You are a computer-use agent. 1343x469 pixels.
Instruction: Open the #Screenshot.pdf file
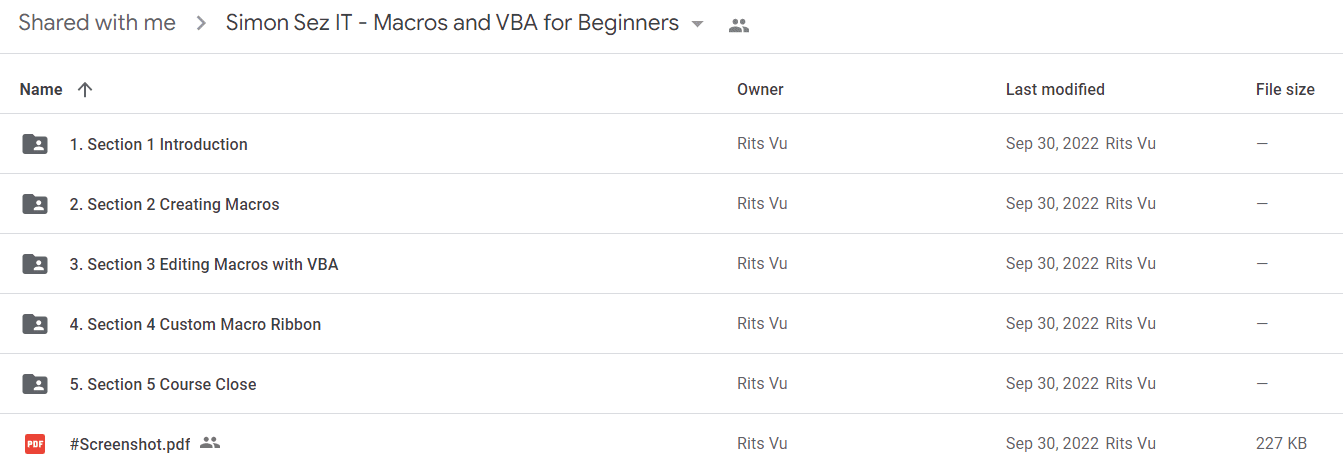pyautogui.click(x=130, y=443)
